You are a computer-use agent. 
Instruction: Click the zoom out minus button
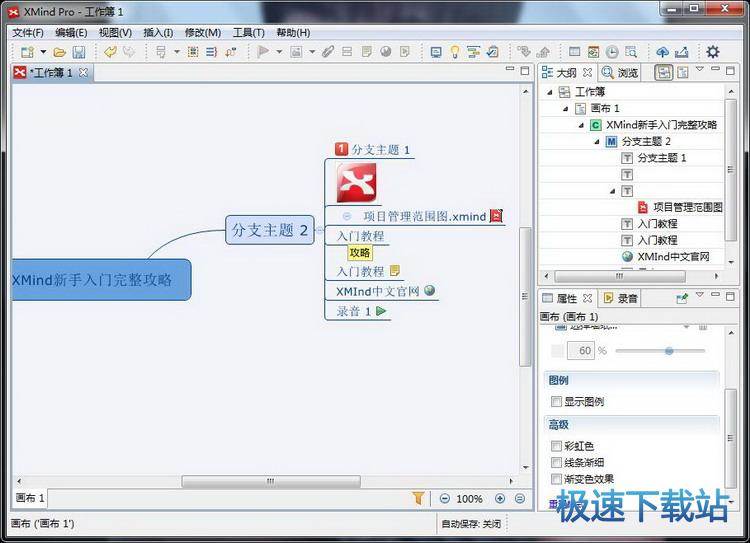tap(445, 499)
